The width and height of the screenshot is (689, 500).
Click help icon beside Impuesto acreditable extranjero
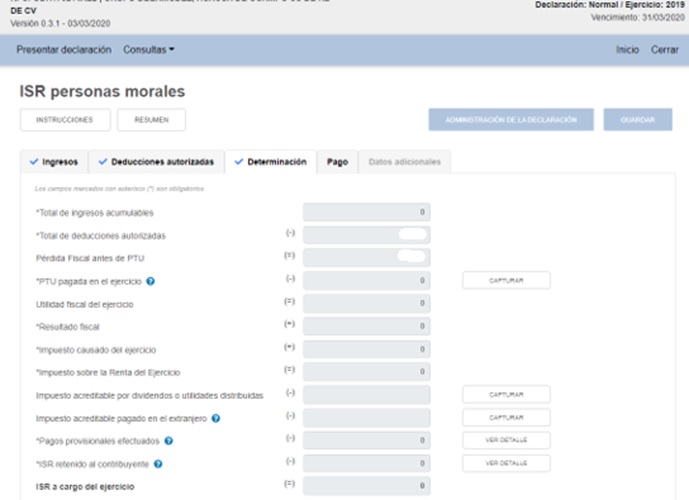tap(216, 418)
